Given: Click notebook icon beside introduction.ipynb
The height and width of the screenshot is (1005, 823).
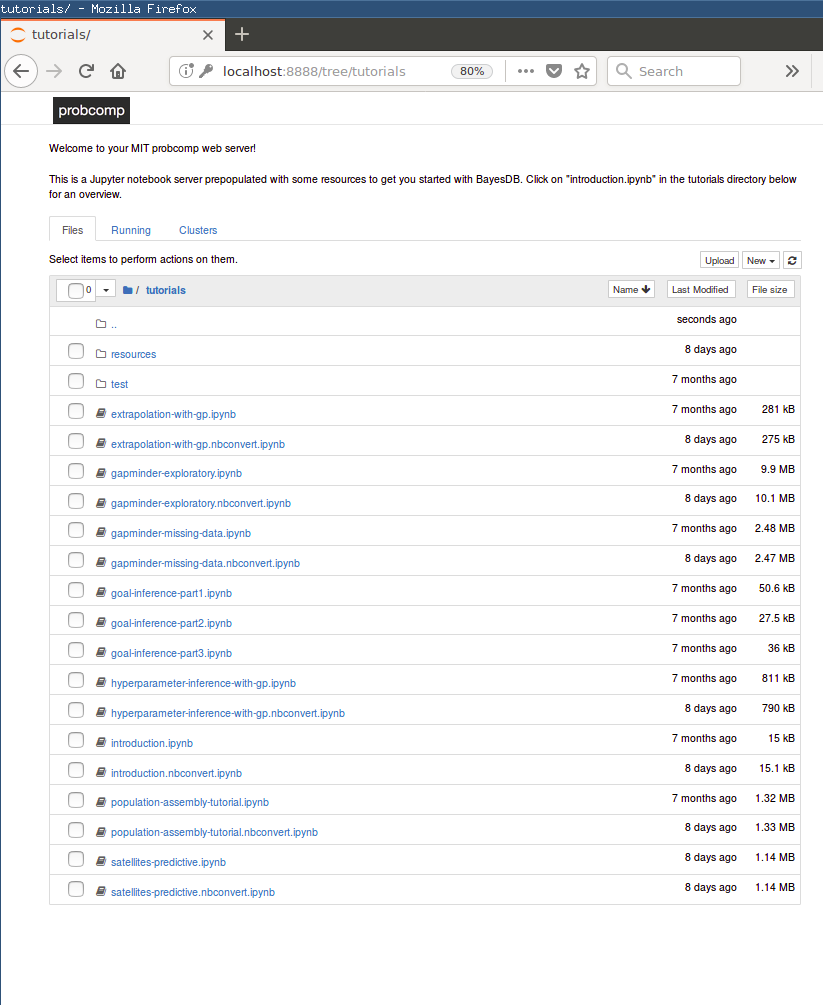Looking at the screenshot, I should [x=101, y=742].
